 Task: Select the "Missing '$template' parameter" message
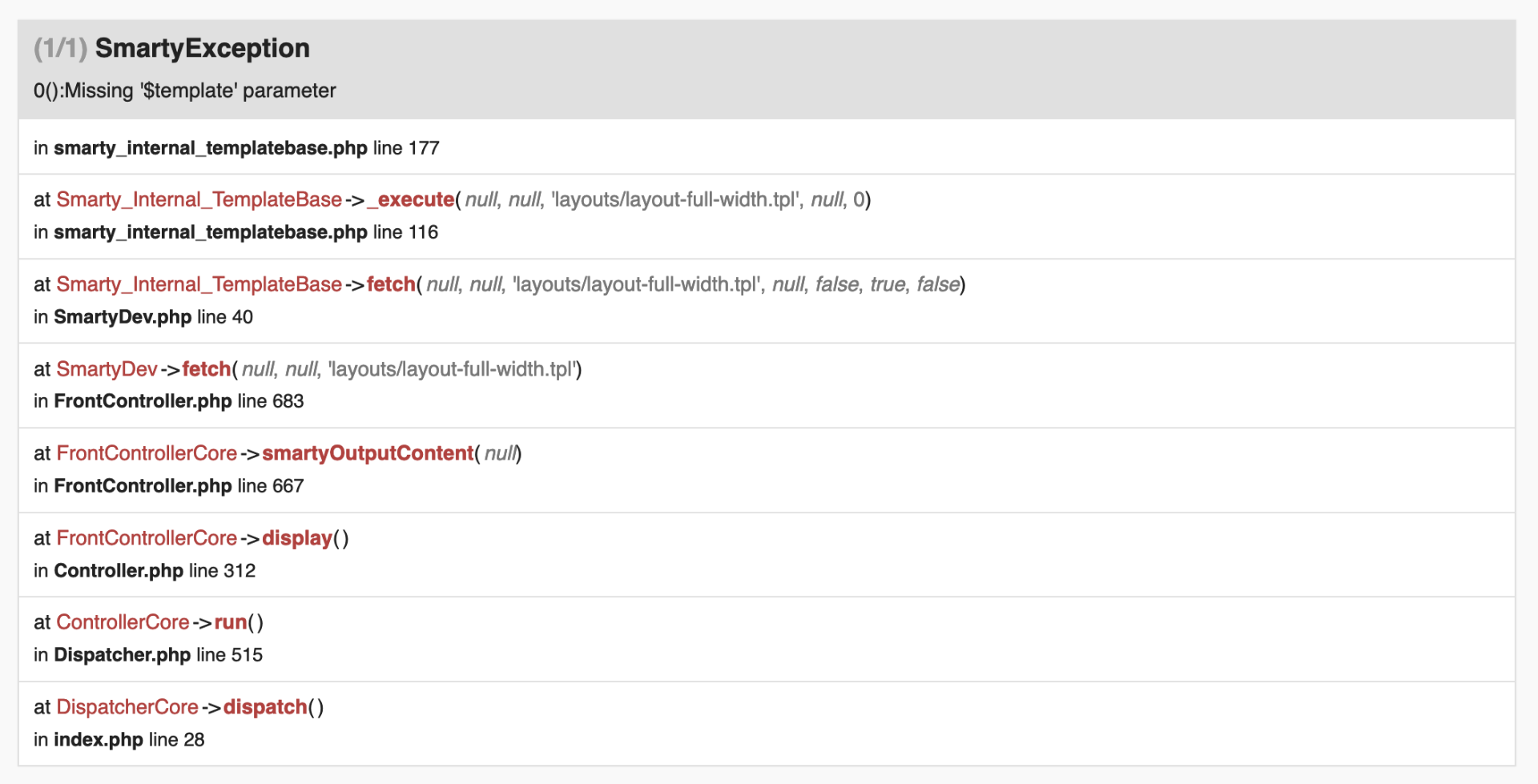200,90
